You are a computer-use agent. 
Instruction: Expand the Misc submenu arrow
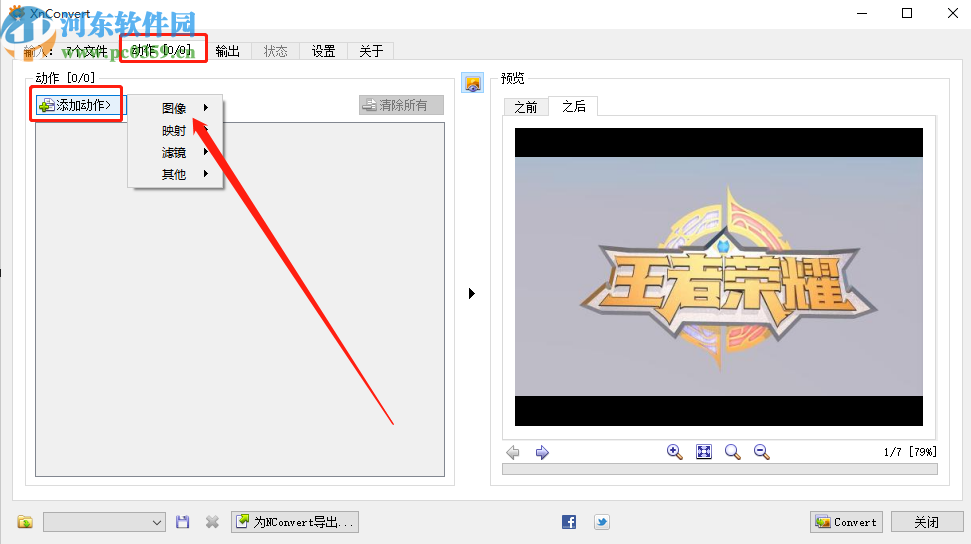click(206, 174)
